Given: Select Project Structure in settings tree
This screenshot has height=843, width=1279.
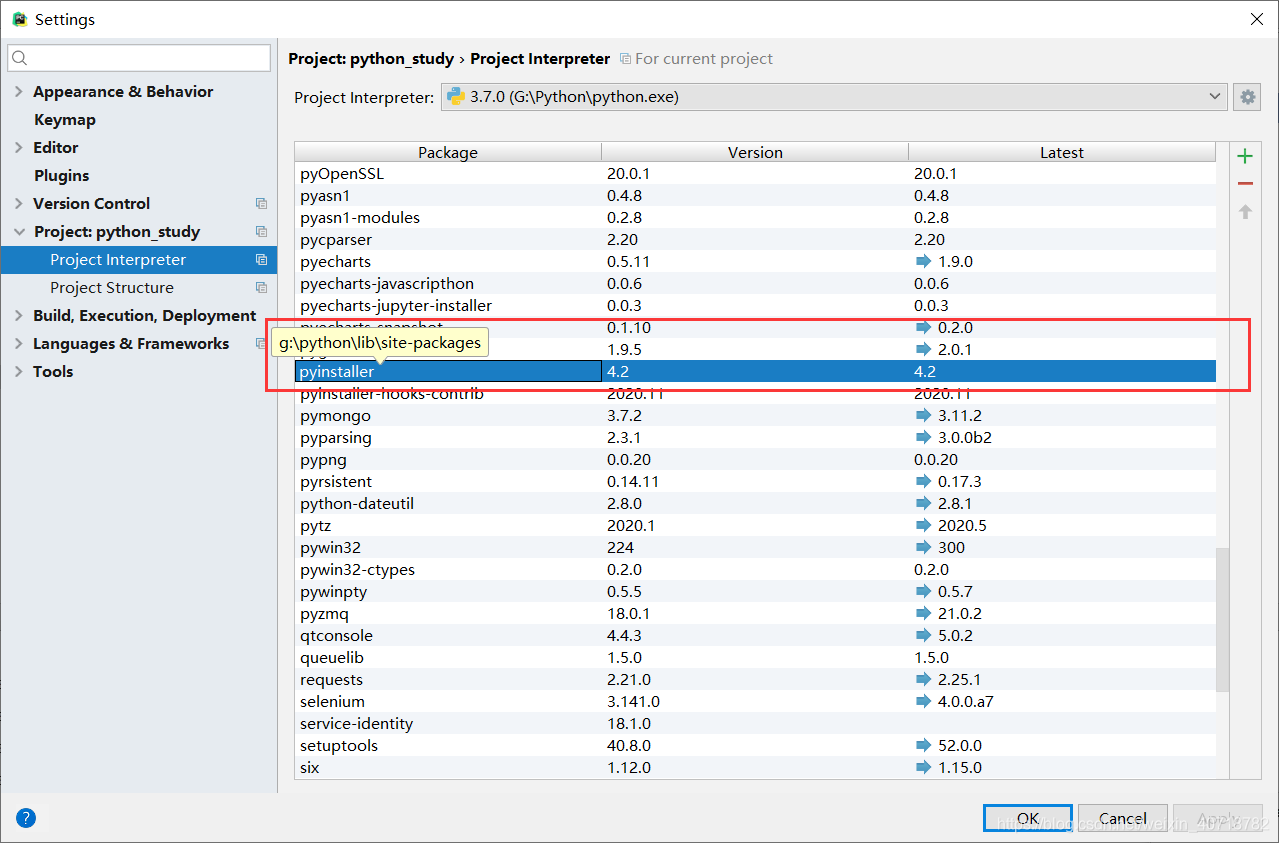Looking at the screenshot, I should pos(112,288).
